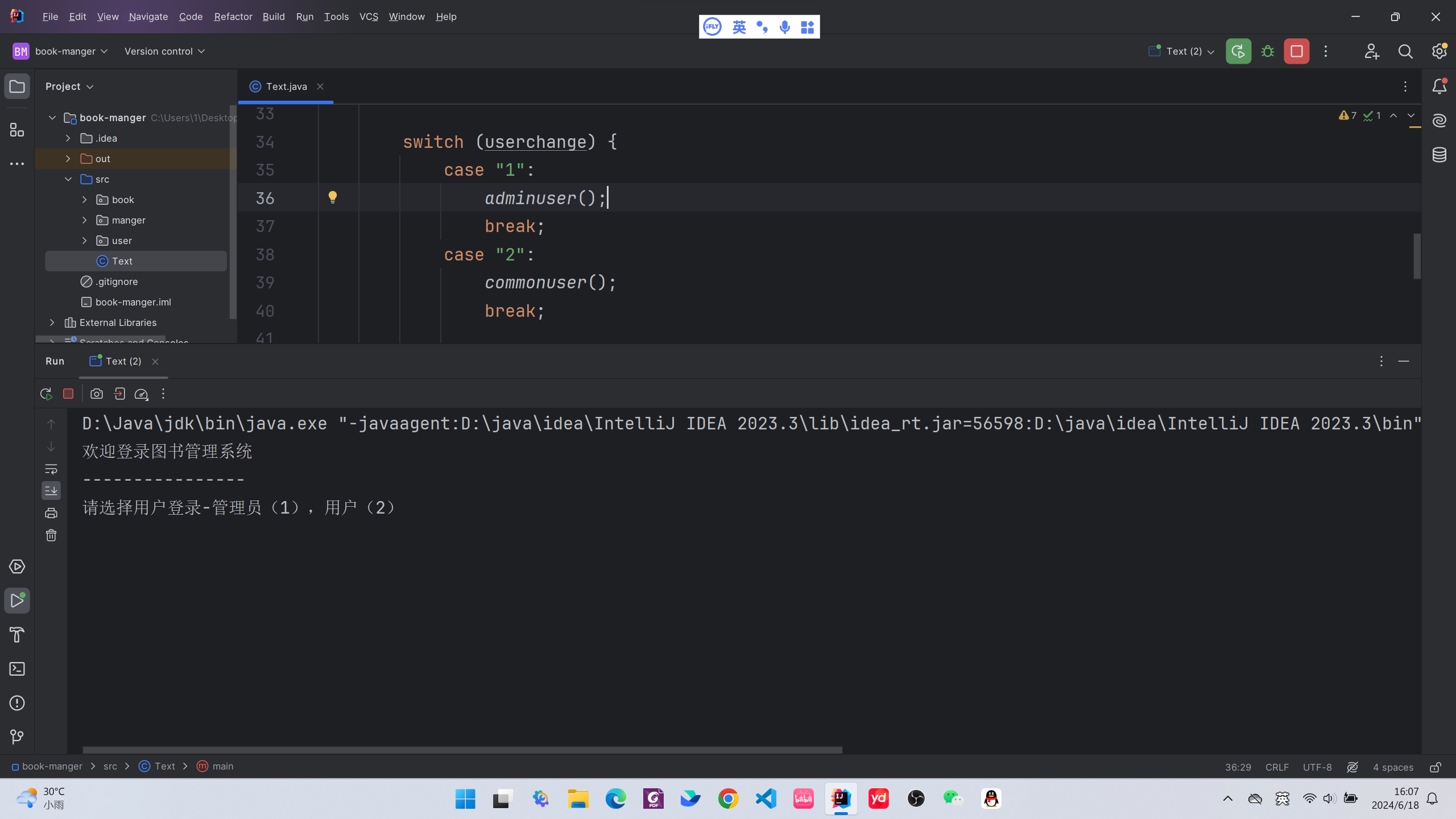Click the console horizontal scrollbar
Image resolution: width=1456 pixels, height=819 pixels.
(462, 750)
